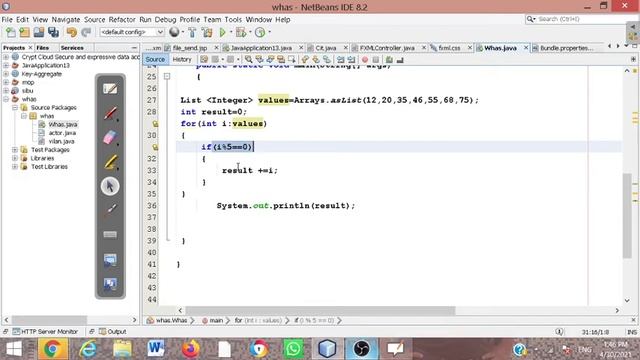Screen dimensions: 640x360
Task: Click the Save All toolbar icon
Action: tap(53, 32)
